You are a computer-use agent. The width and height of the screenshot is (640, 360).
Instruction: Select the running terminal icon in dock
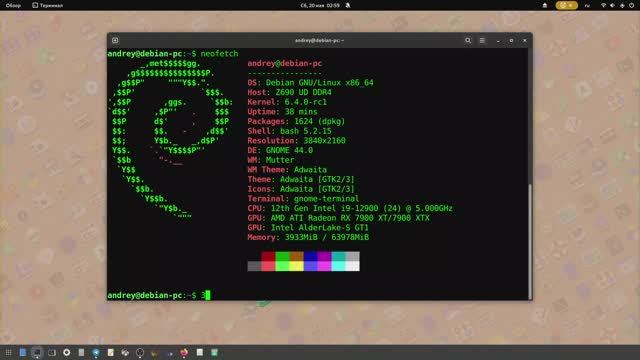(x=37, y=352)
